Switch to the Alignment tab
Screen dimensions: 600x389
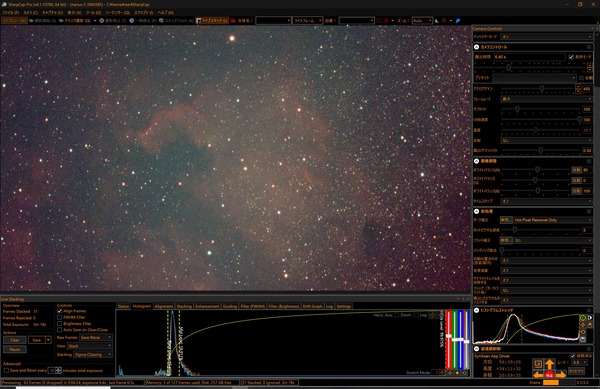tap(164, 306)
